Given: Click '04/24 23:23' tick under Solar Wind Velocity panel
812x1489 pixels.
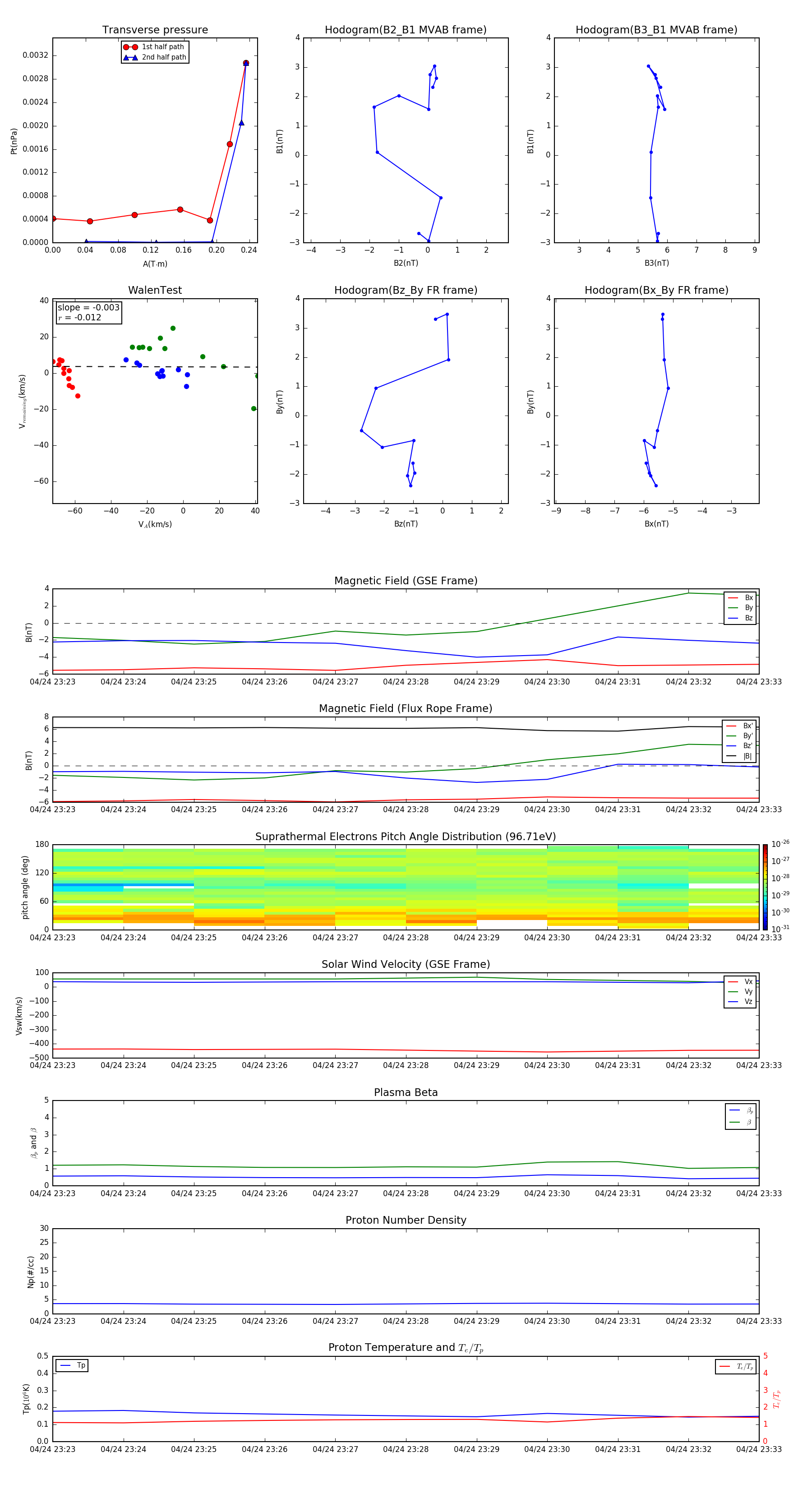Looking at the screenshot, I should [53, 1065].
